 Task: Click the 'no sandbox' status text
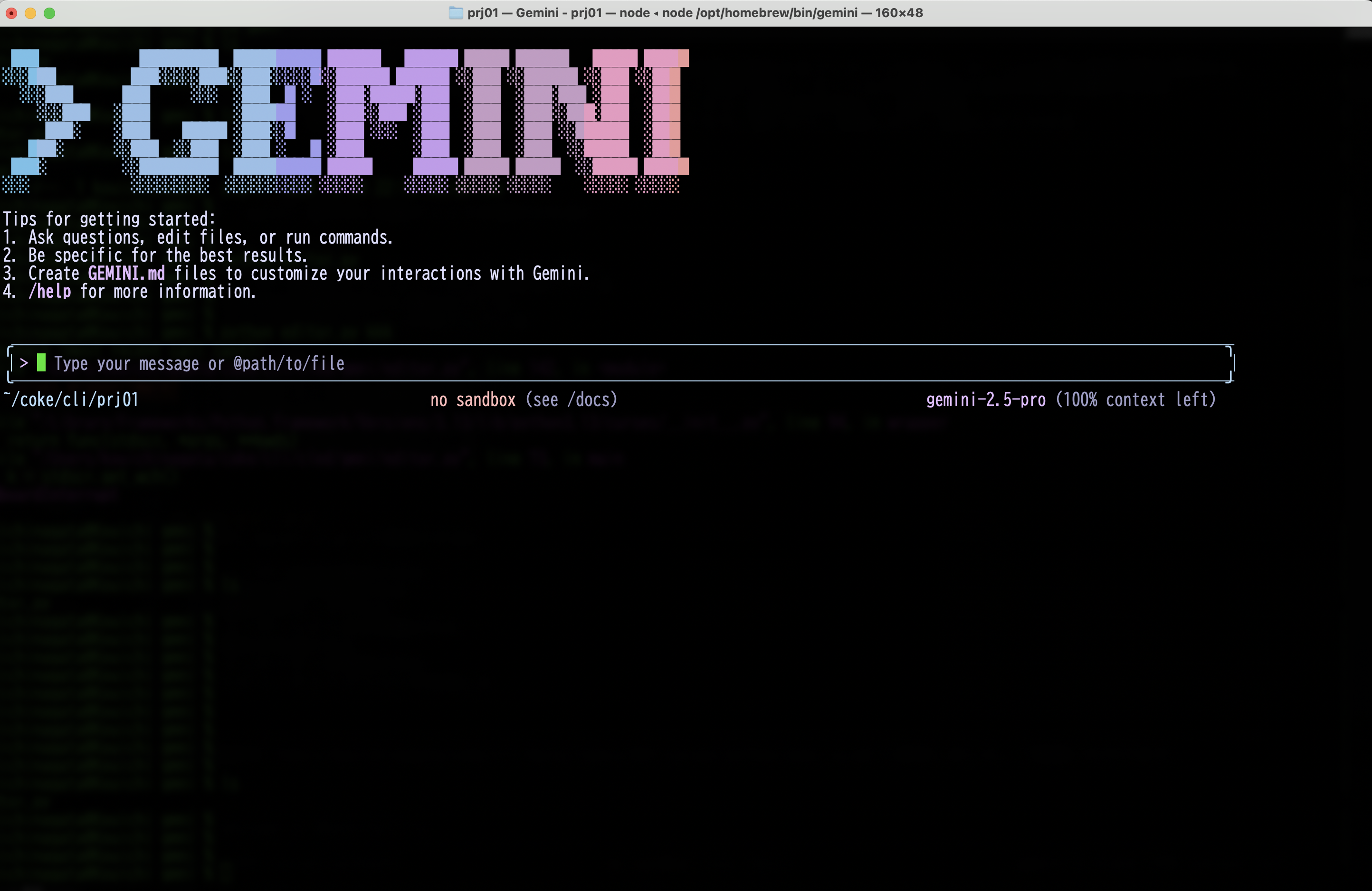click(x=473, y=400)
